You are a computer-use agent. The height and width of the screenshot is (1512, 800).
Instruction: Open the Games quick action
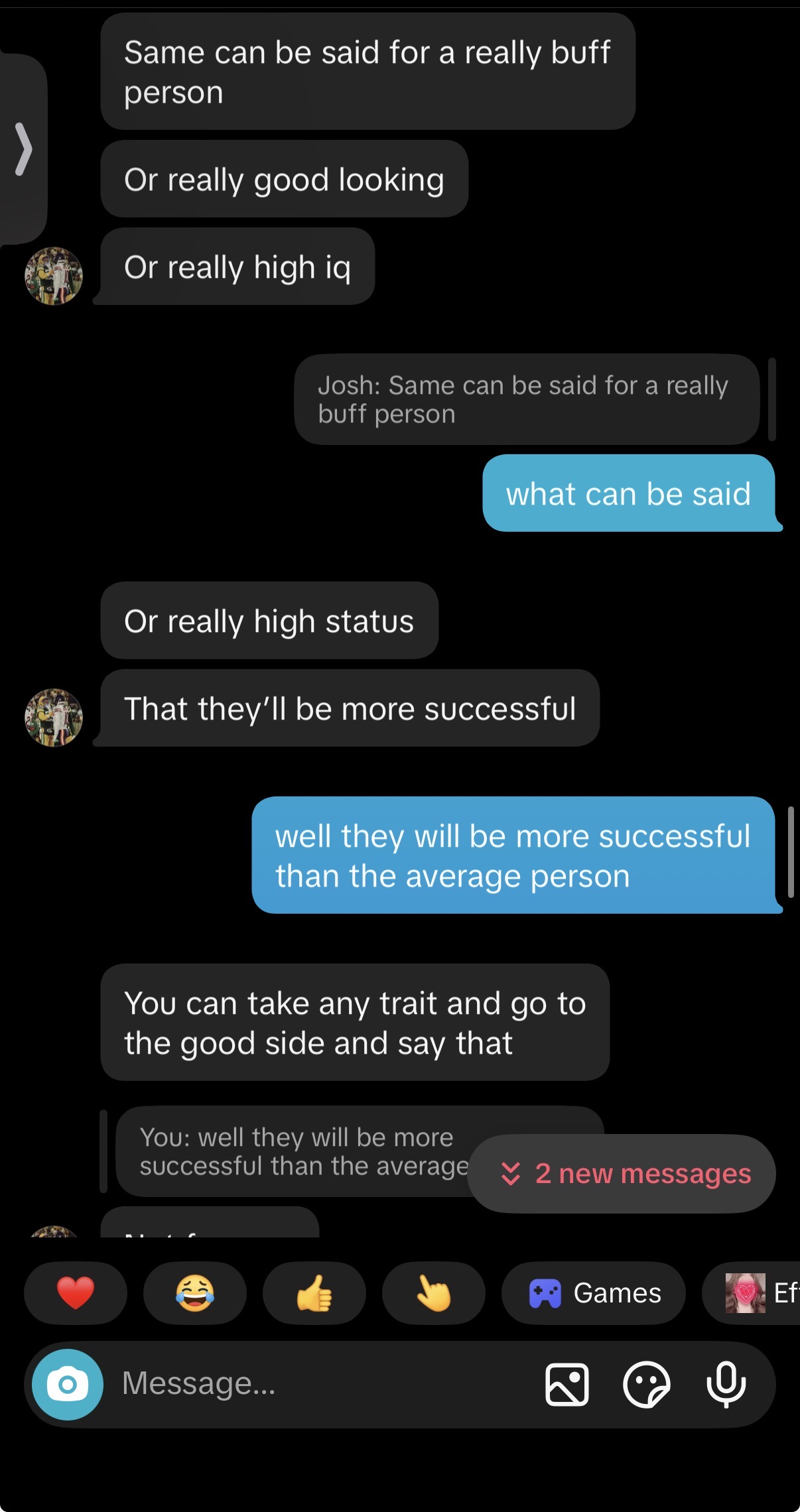[x=594, y=1292]
